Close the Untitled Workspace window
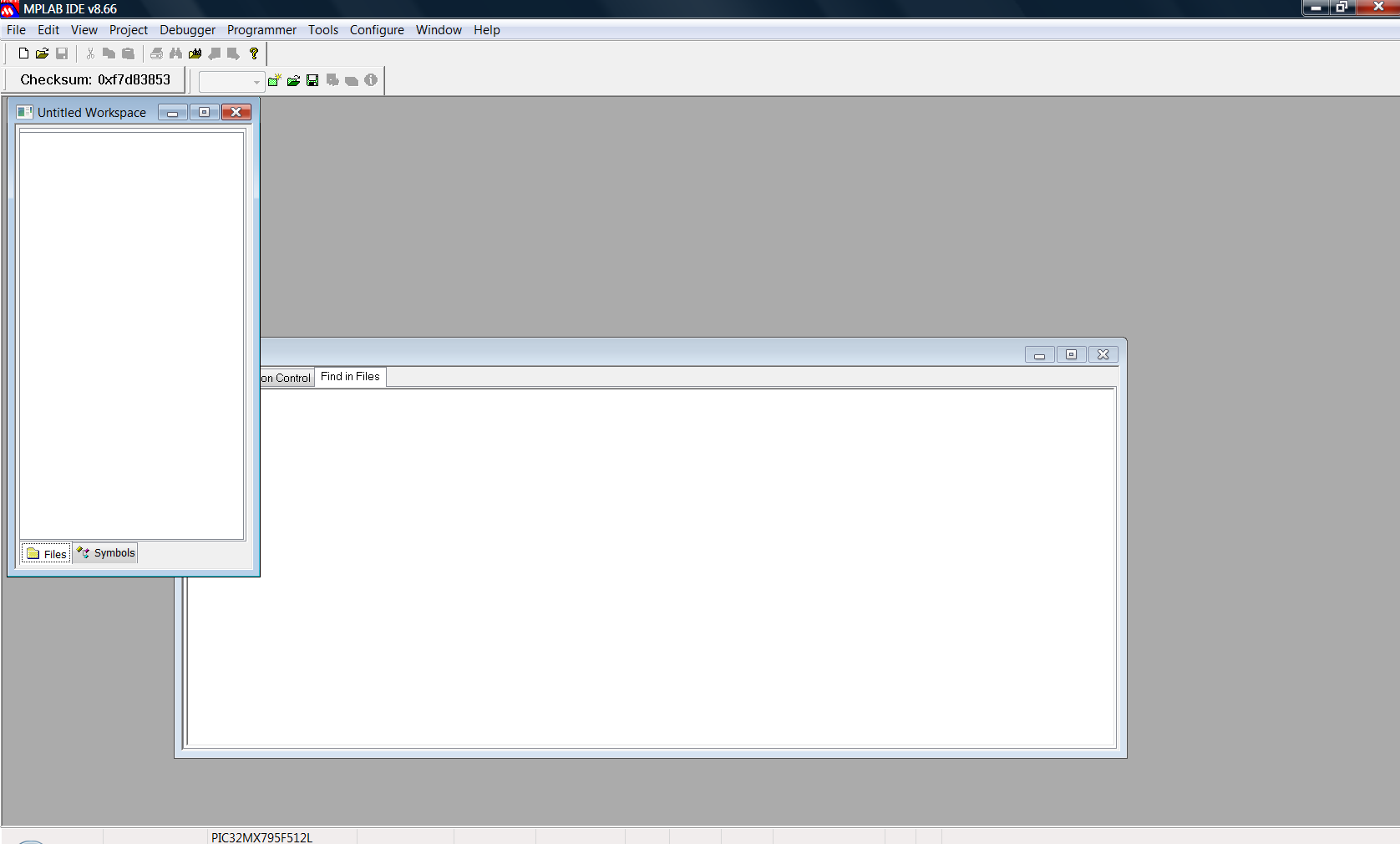The width and height of the screenshot is (1400, 844). coord(236,112)
